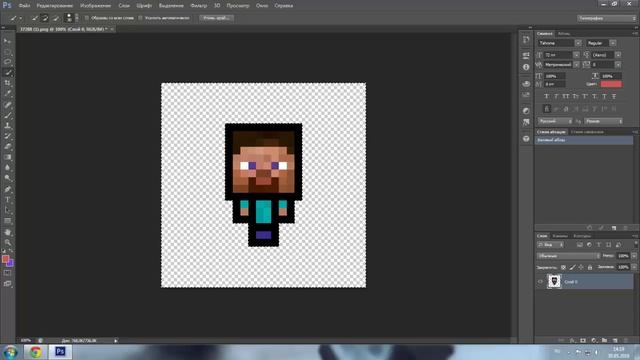
Task: Toggle lock transparent pixels in Layers panel
Action: click(563, 267)
